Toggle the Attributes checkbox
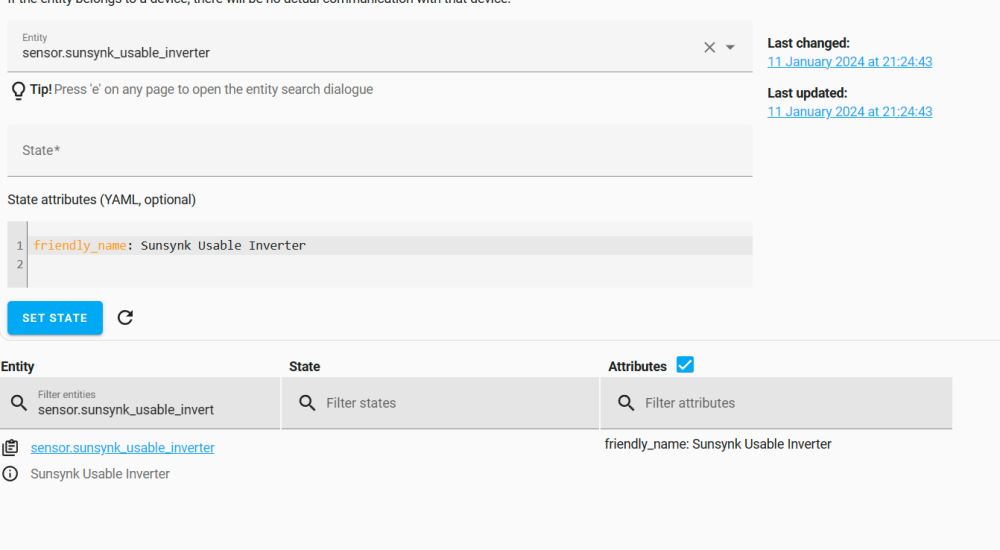Screen dimensions: 1000x550 [685, 365]
